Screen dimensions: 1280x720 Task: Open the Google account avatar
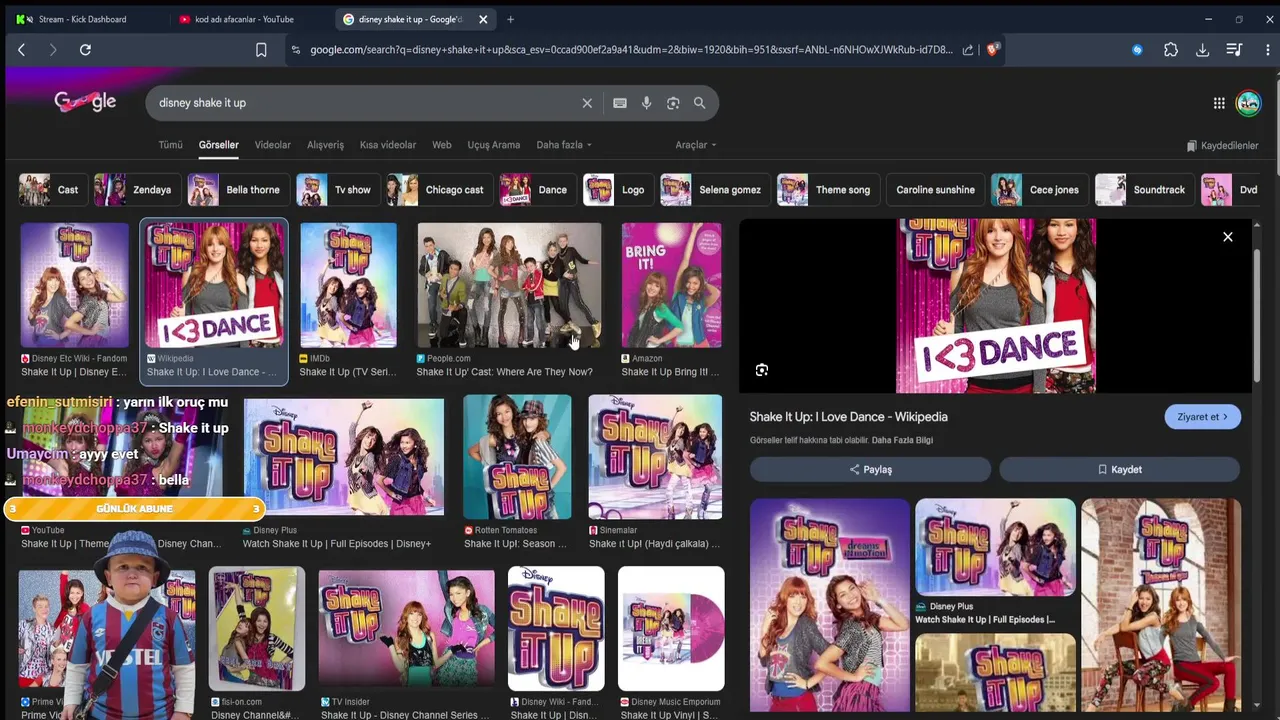point(1248,103)
